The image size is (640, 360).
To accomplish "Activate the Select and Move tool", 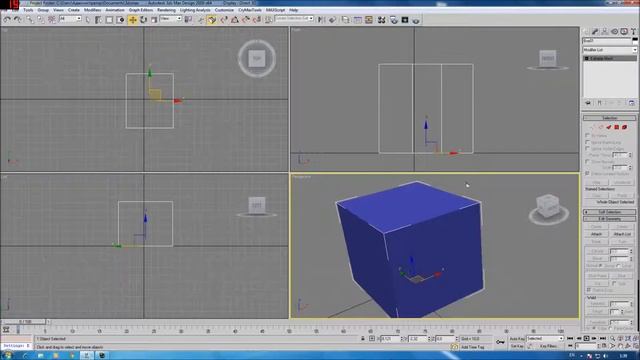I will pos(133,20).
